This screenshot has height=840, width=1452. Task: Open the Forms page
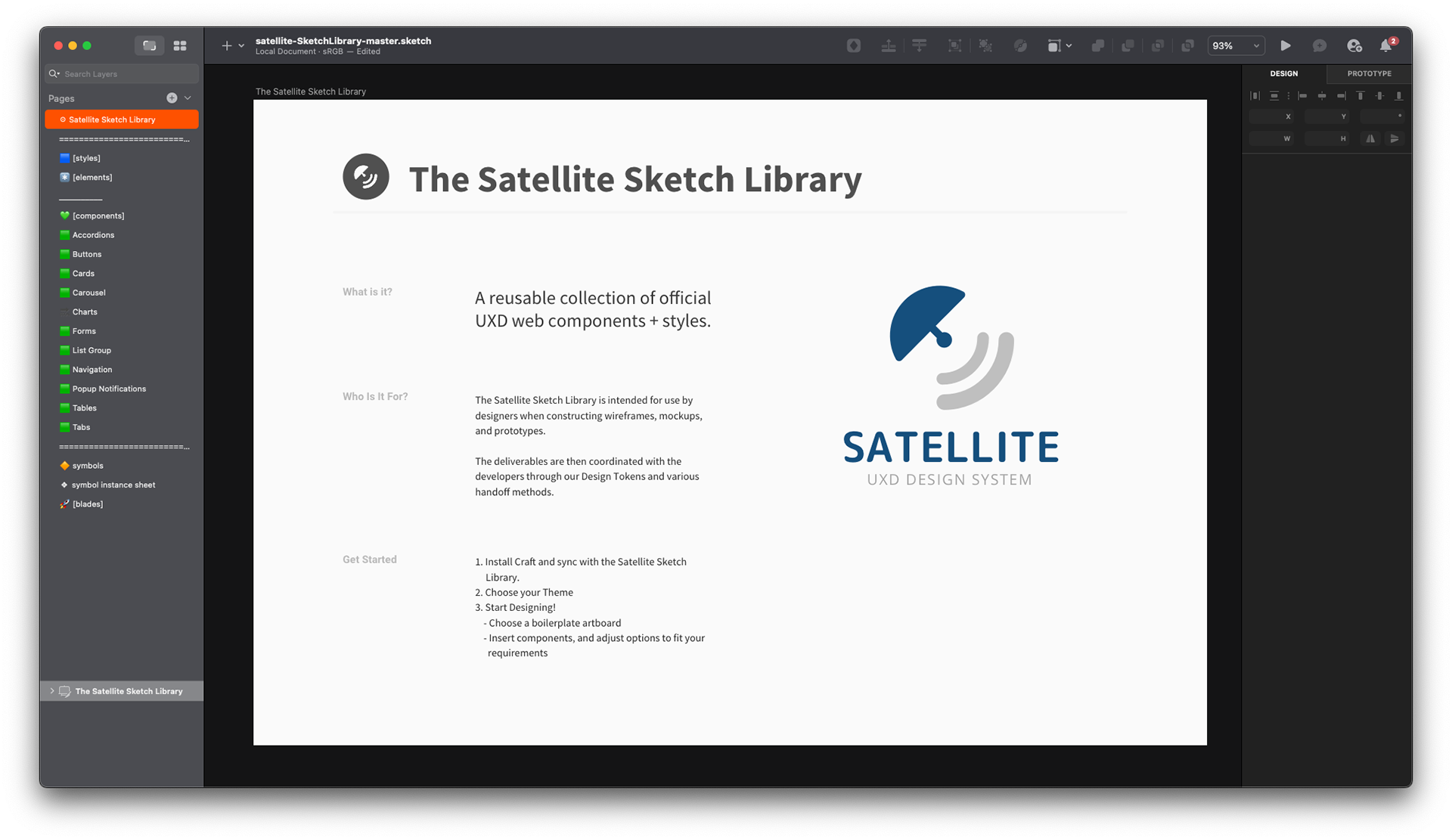122,331
